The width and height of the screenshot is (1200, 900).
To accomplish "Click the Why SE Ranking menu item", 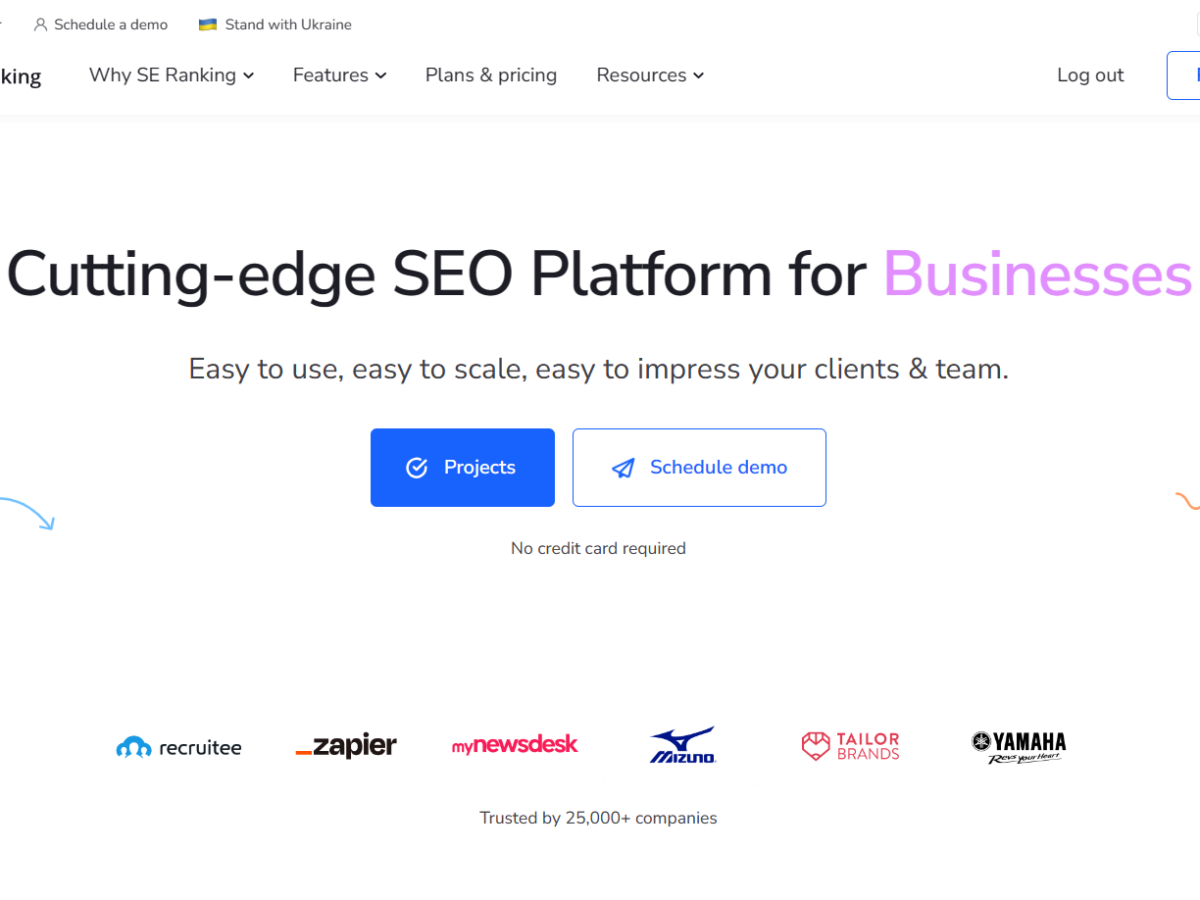I will coord(163,75).
